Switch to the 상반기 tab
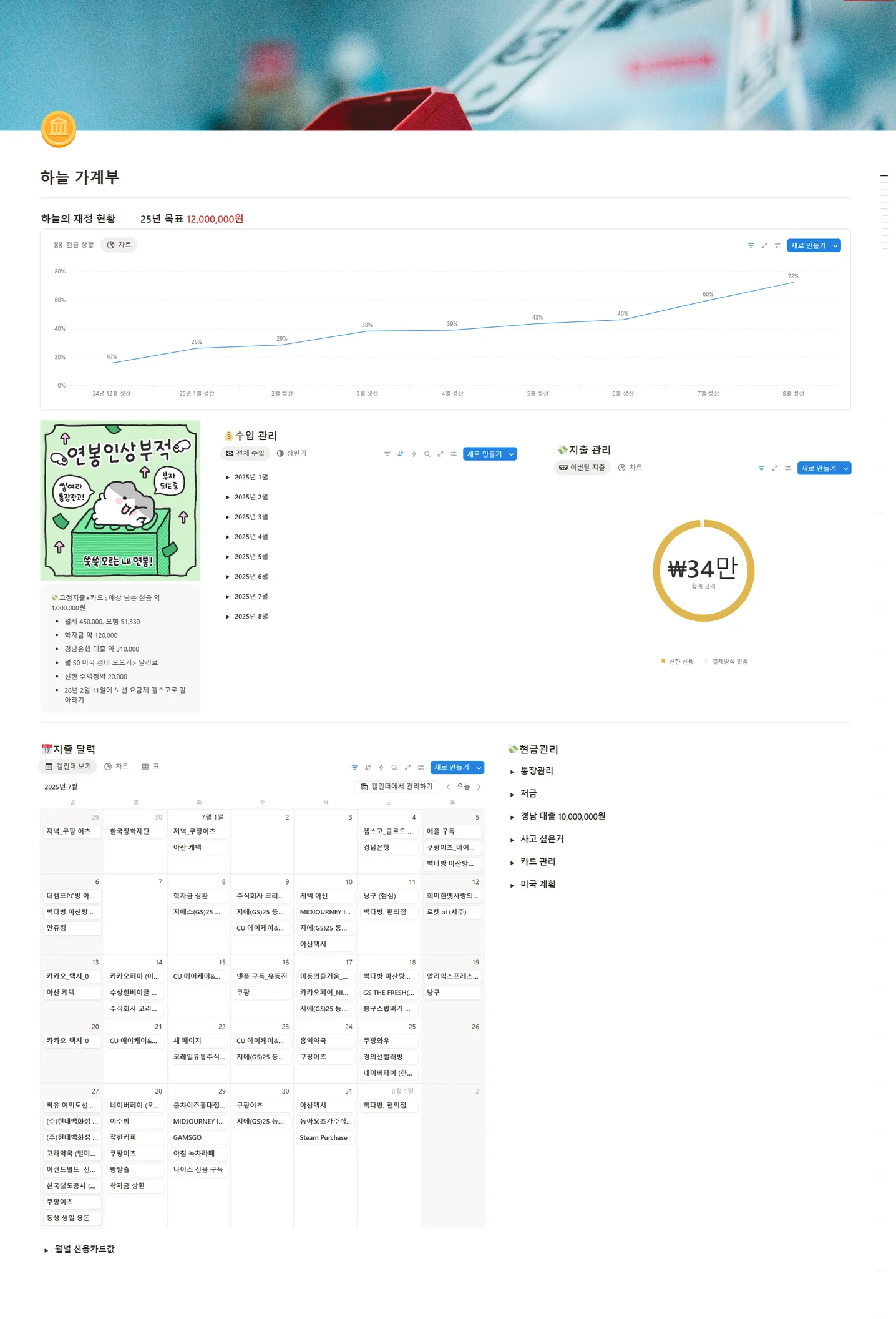 click(x=292, y=453)
